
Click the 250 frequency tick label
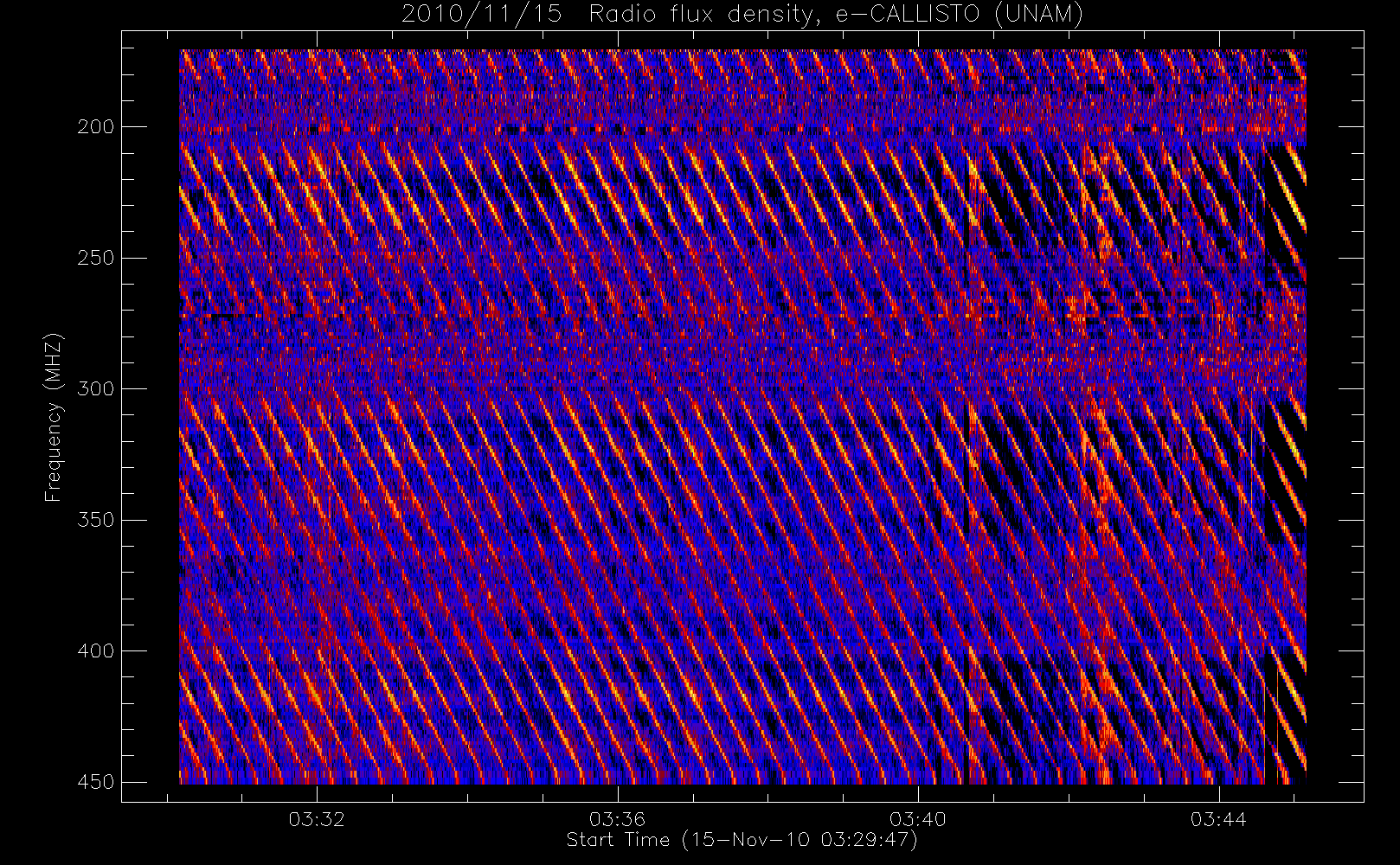95,258
